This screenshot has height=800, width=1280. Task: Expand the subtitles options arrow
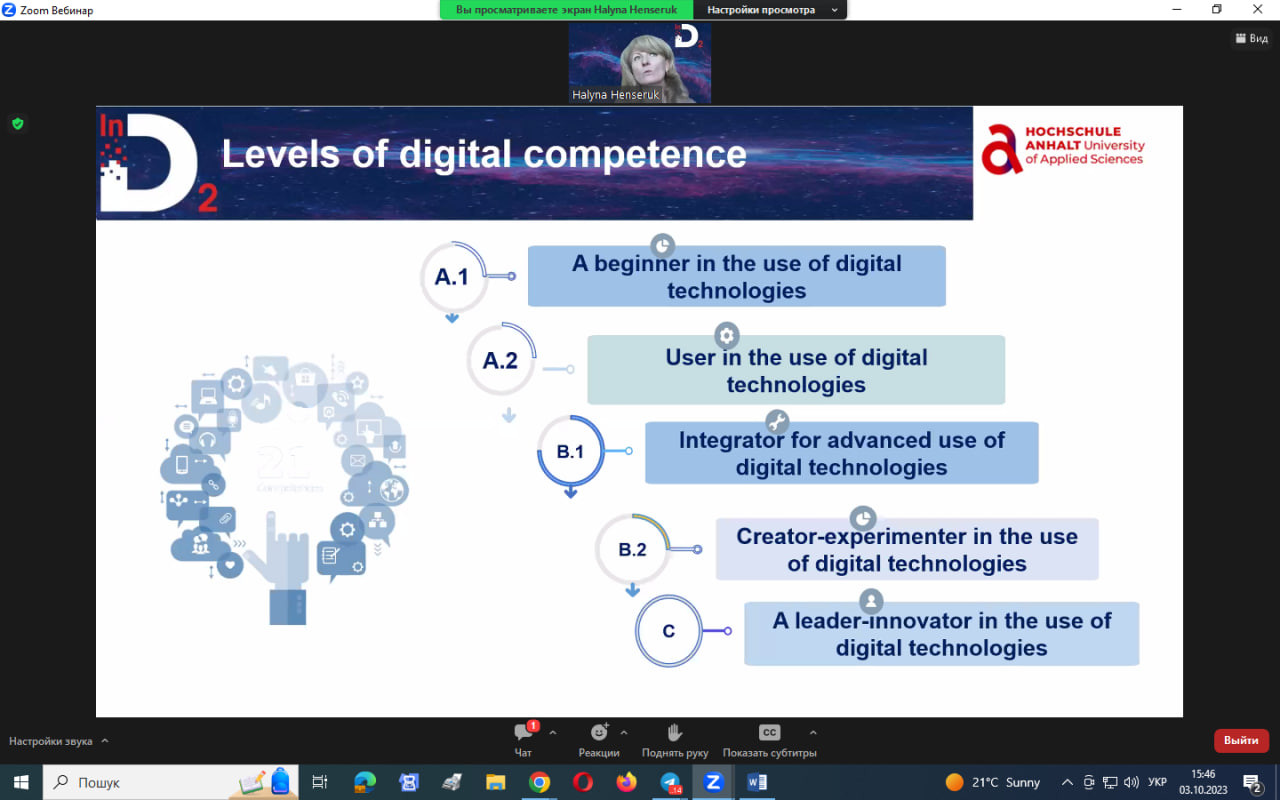click(x=813, y=732)
